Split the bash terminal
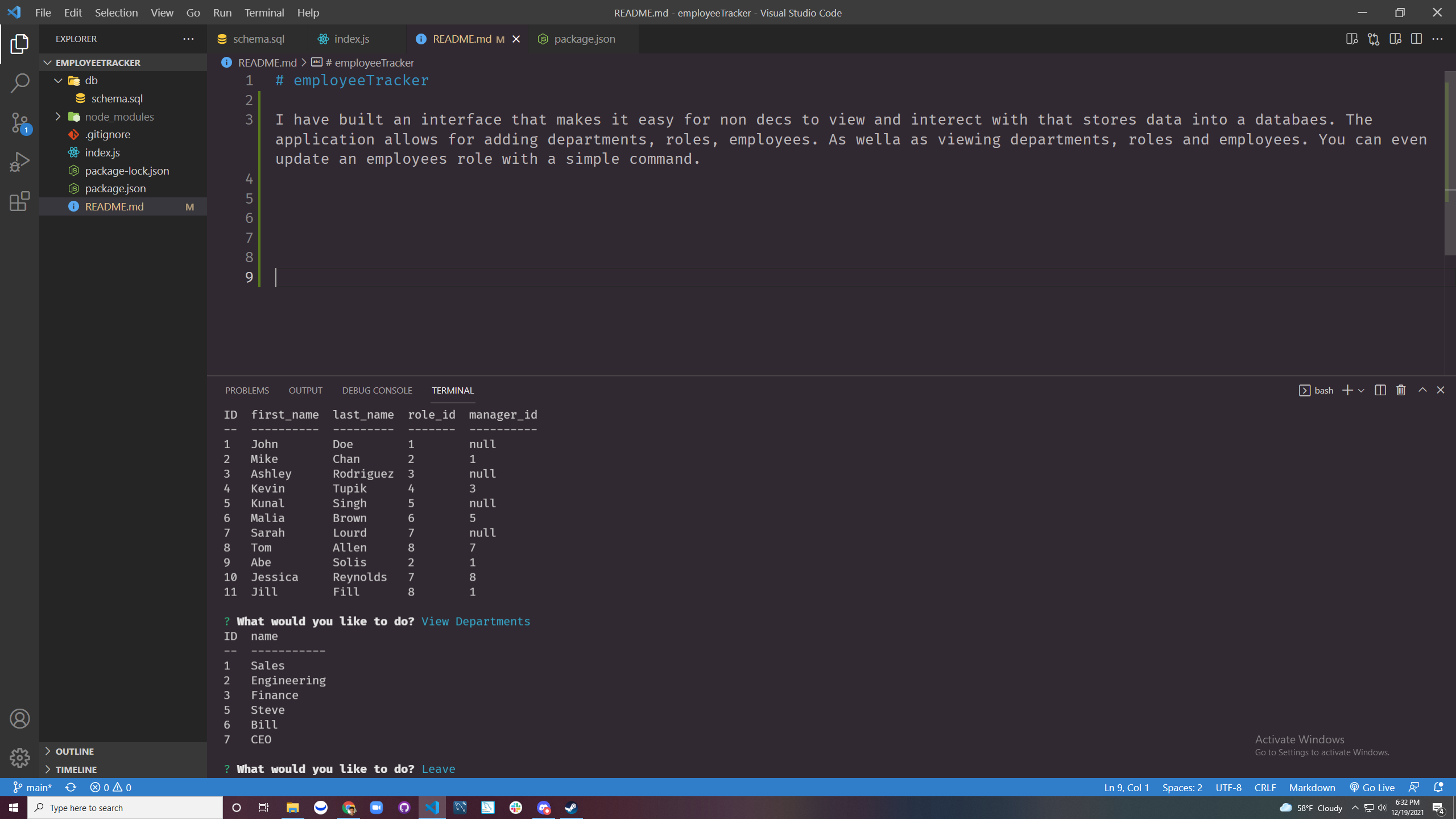Screen dimensions: 1456x819 (x=1380, y=390)
